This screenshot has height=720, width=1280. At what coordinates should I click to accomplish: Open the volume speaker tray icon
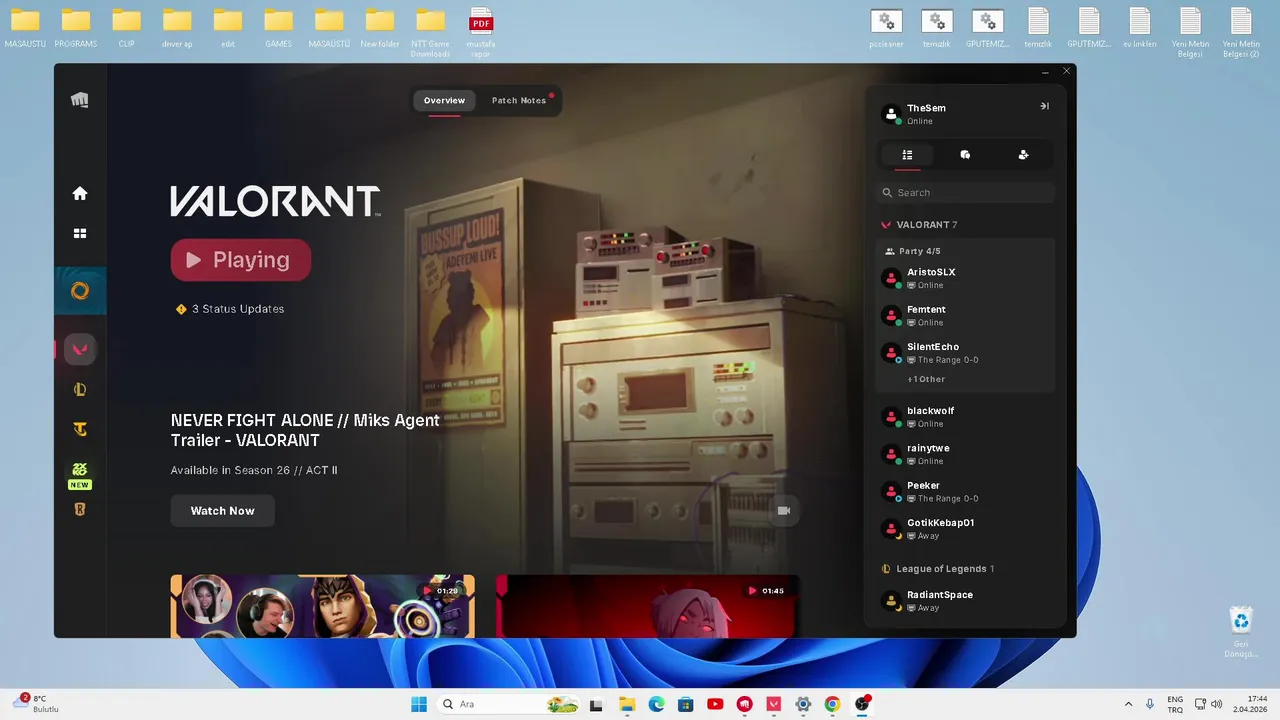tap(1216, 704)
